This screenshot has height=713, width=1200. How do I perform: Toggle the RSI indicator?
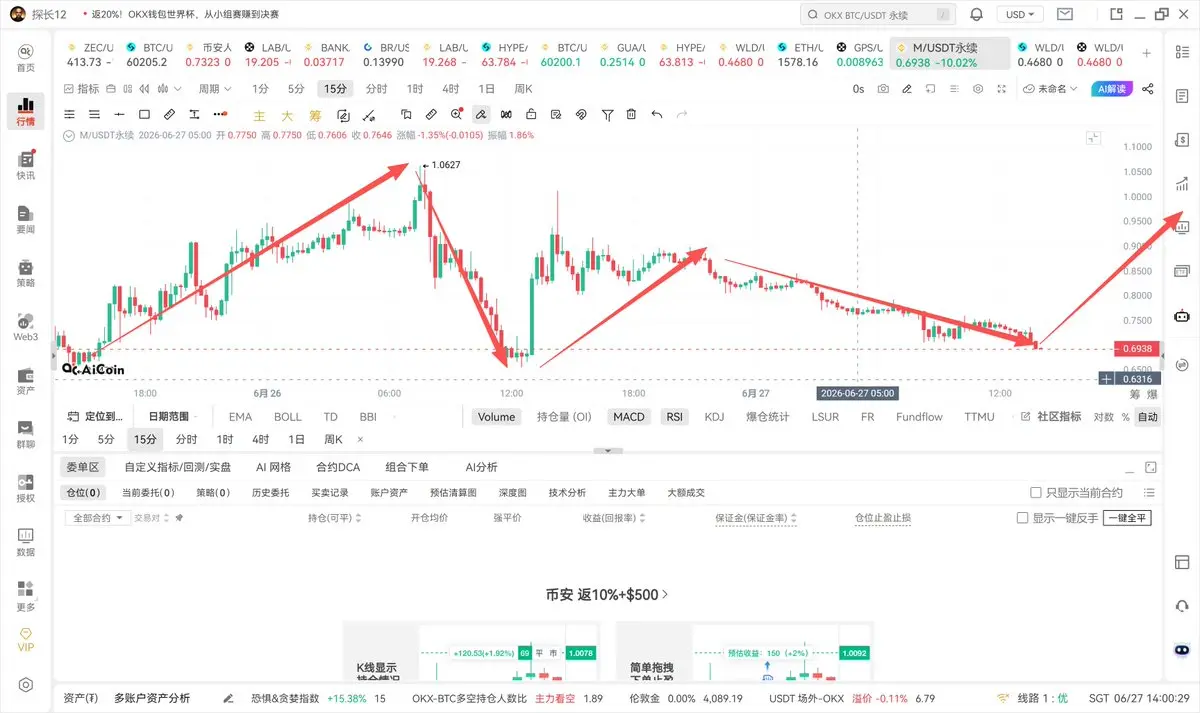tap(675, 417)
